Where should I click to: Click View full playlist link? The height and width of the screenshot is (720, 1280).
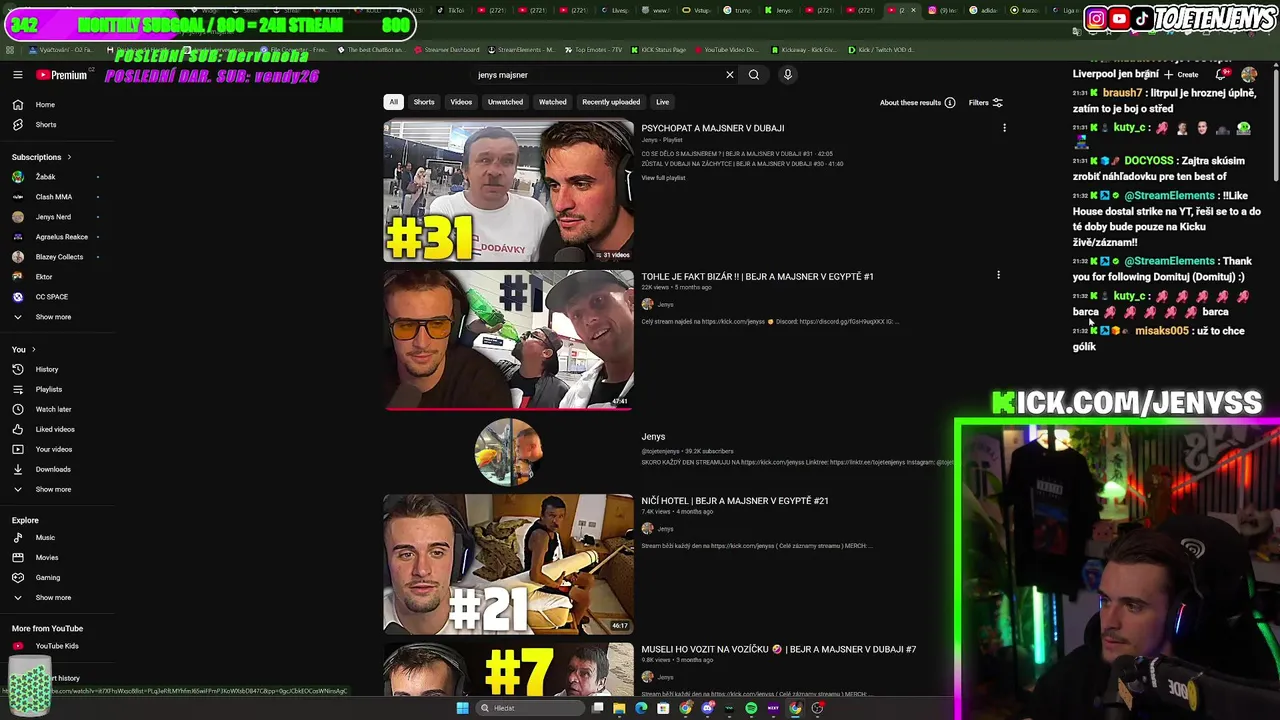tap(663, 178)
